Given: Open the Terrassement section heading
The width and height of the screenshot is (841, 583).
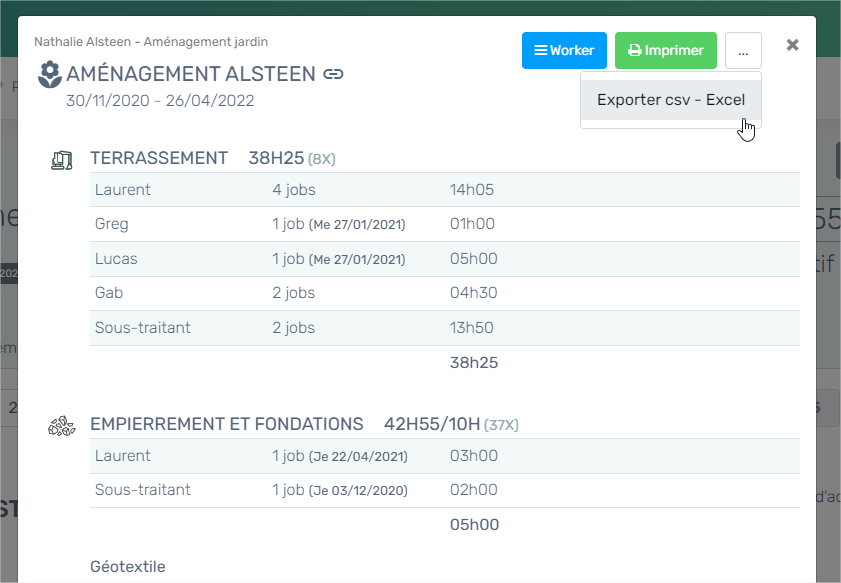Looking at the screenshot, I should tap(159, 158).
